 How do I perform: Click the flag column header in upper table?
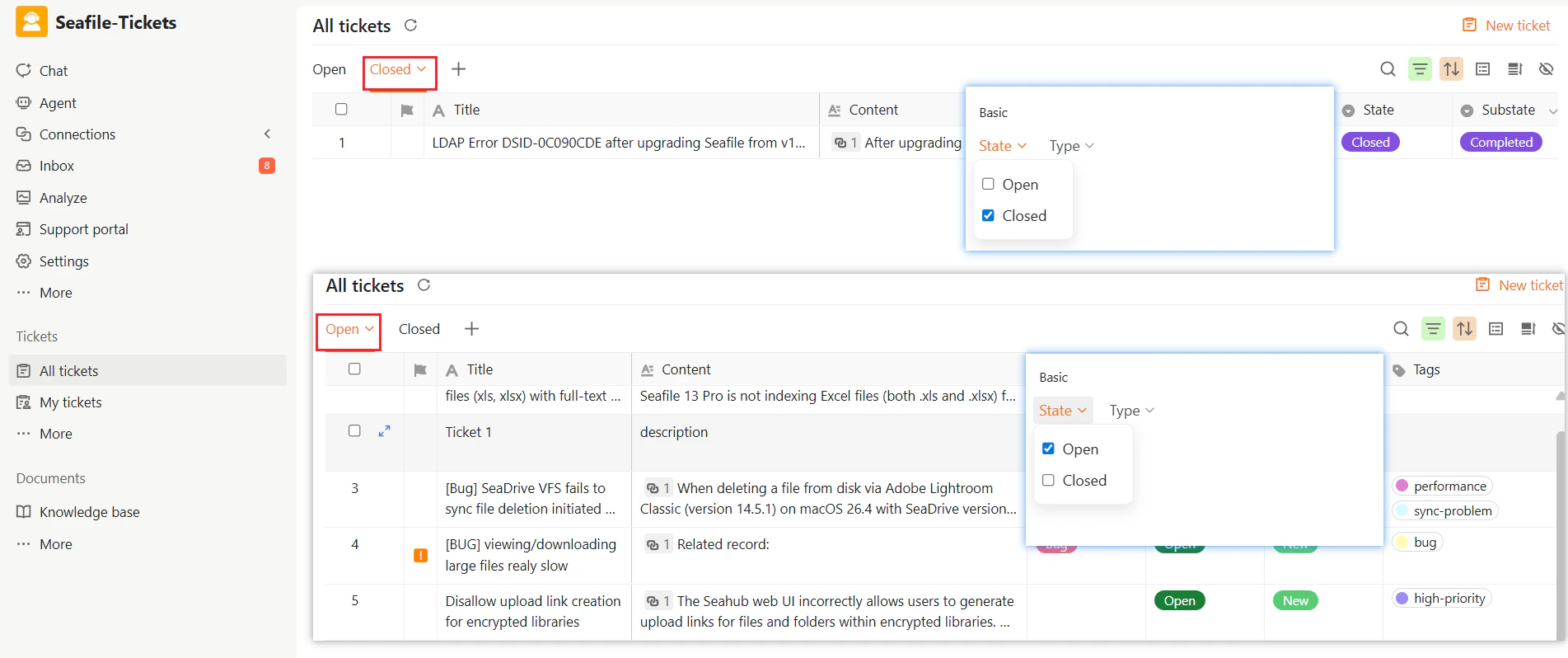[407, 110]
